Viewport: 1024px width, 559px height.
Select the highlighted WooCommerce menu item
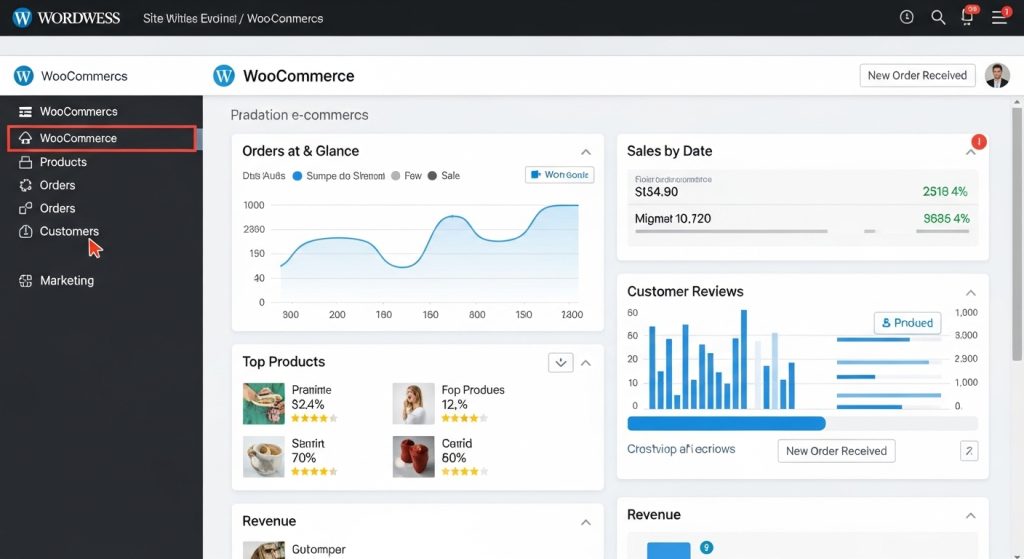(x=102, y=138)
